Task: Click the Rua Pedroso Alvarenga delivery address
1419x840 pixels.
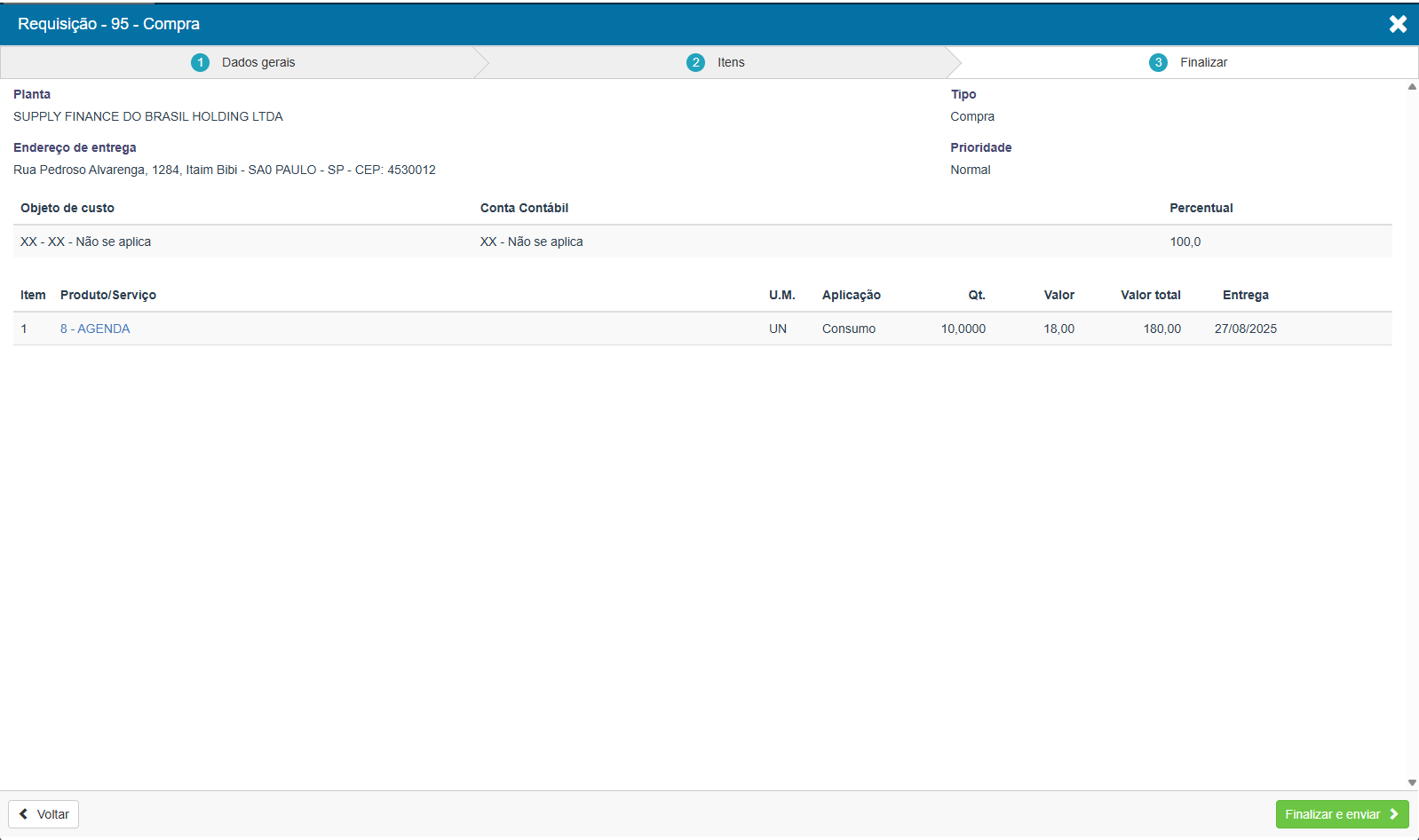Action: coord(224,170)
